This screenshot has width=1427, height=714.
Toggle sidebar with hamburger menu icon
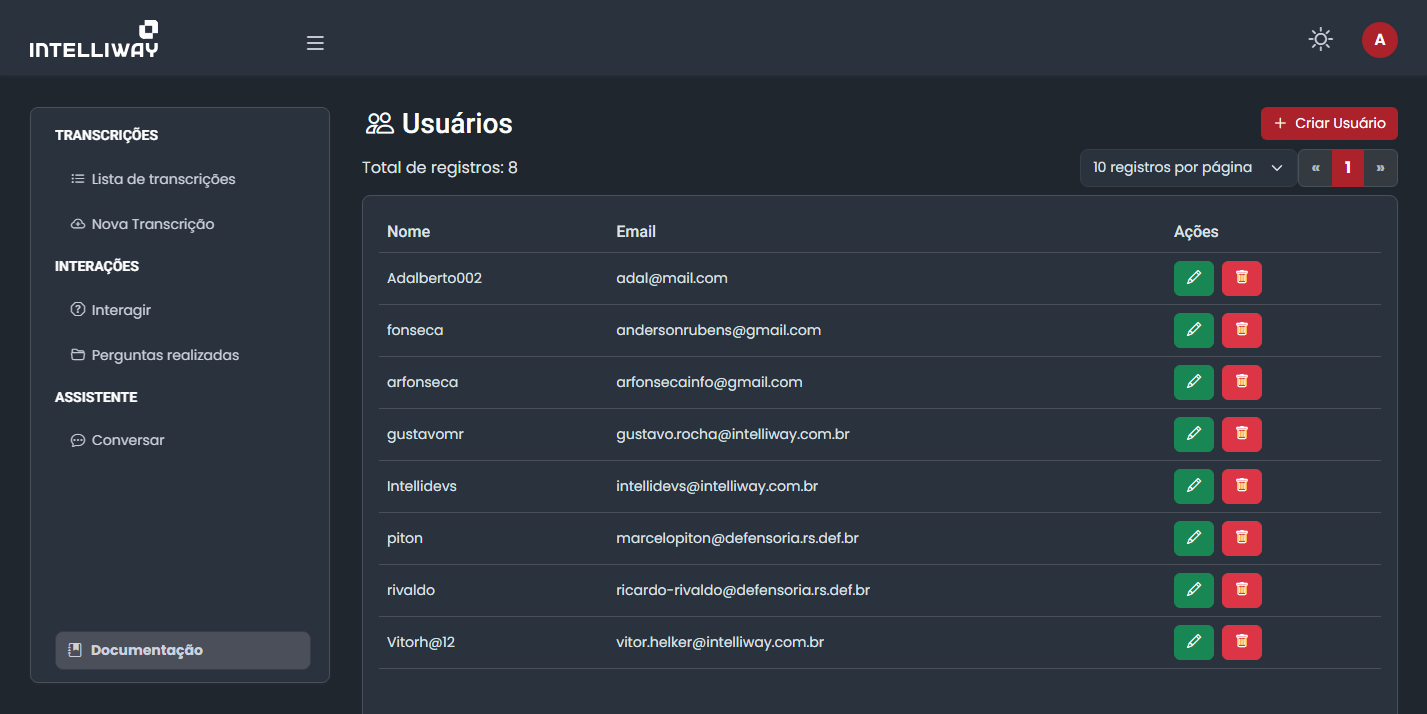coord(315,43)
